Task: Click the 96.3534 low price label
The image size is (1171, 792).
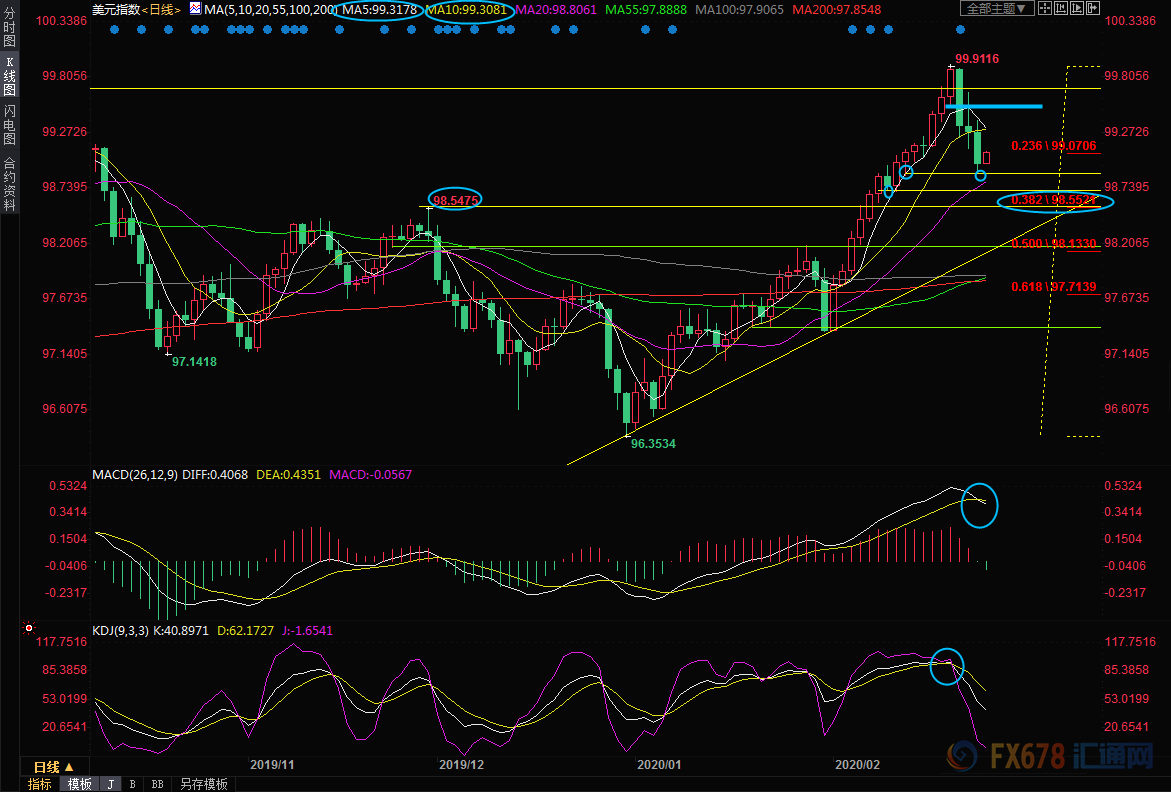Action: click(653, 444)
